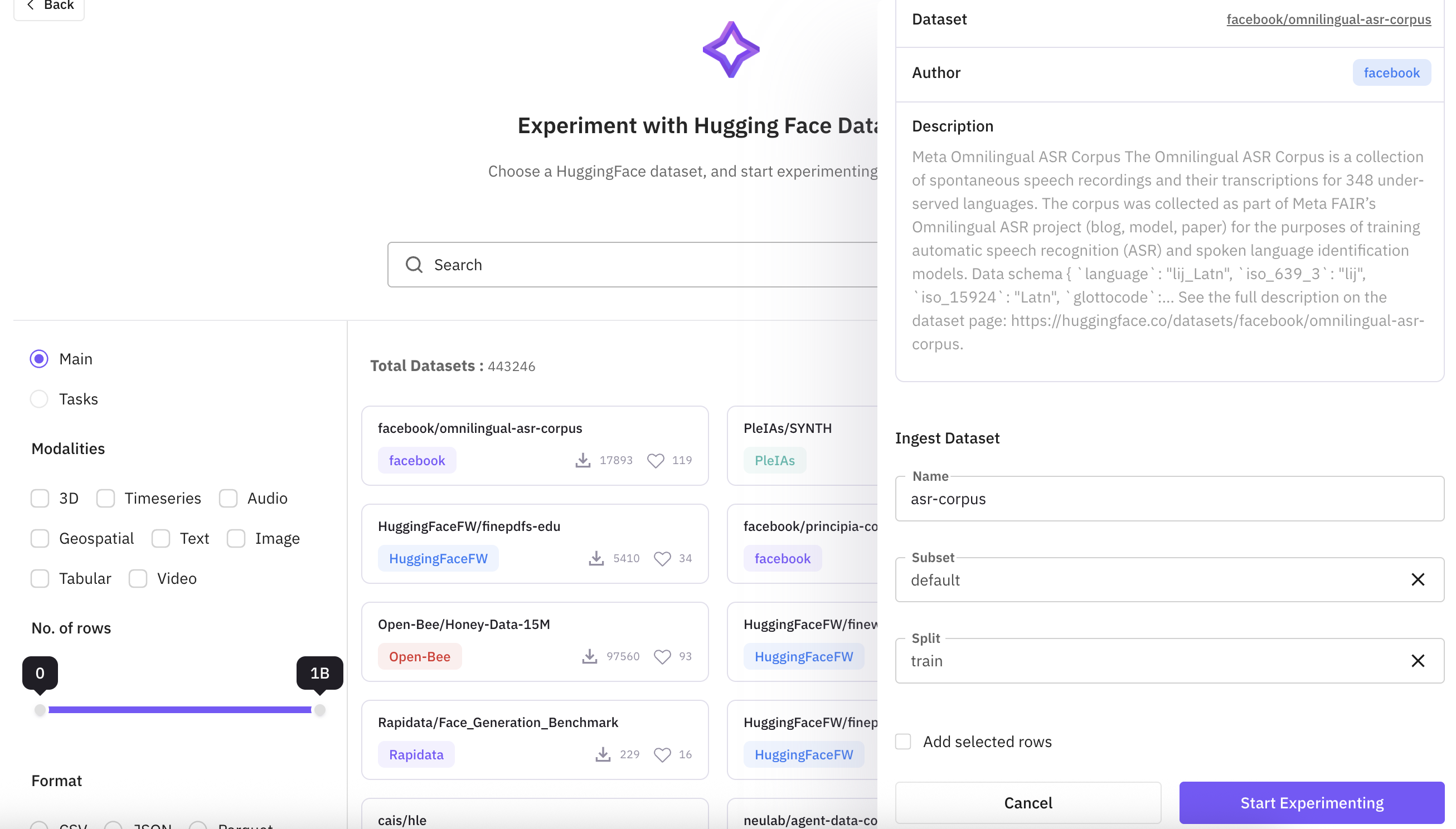Screen dimensions: 1456x829
Task: Click heart icon on finepdfs-edu card
Action: pos(662,559)
